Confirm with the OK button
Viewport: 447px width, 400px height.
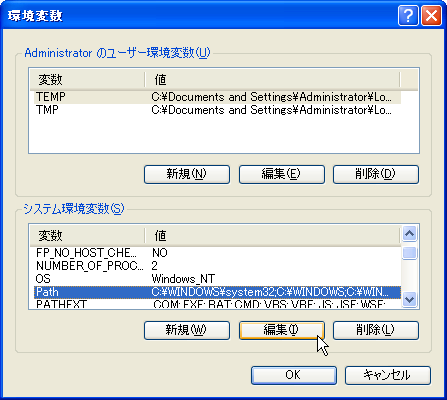pyautogui.click(x=294, y=375)
